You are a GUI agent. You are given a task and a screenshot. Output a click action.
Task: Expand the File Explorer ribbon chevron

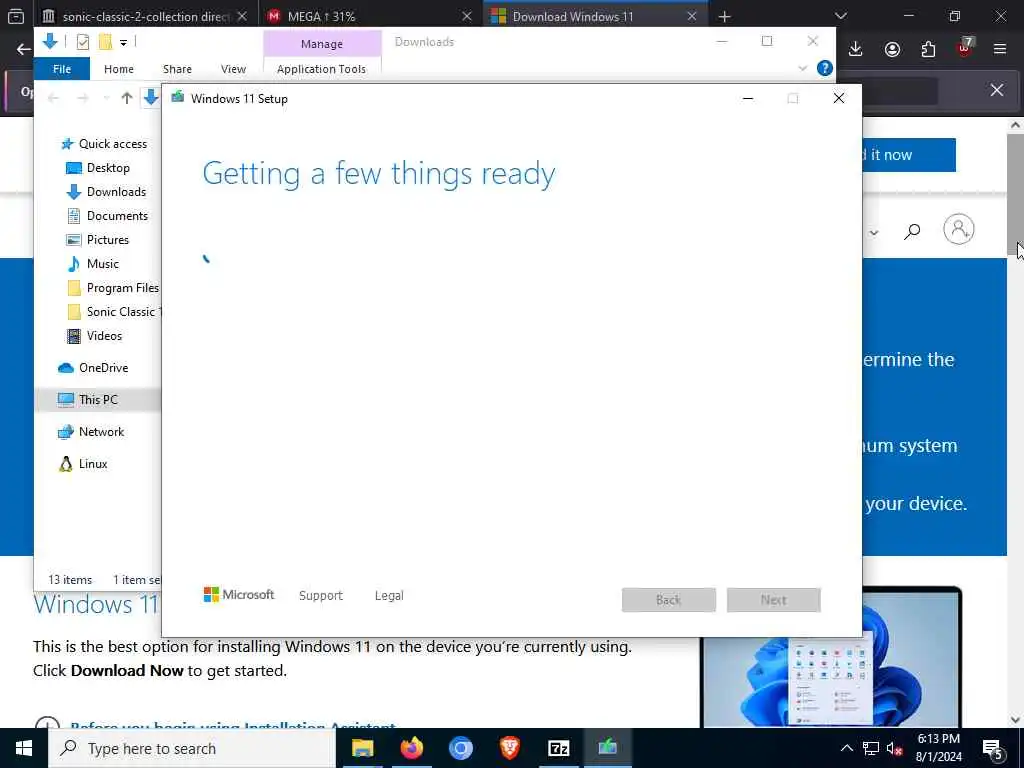tap(803, 68)
